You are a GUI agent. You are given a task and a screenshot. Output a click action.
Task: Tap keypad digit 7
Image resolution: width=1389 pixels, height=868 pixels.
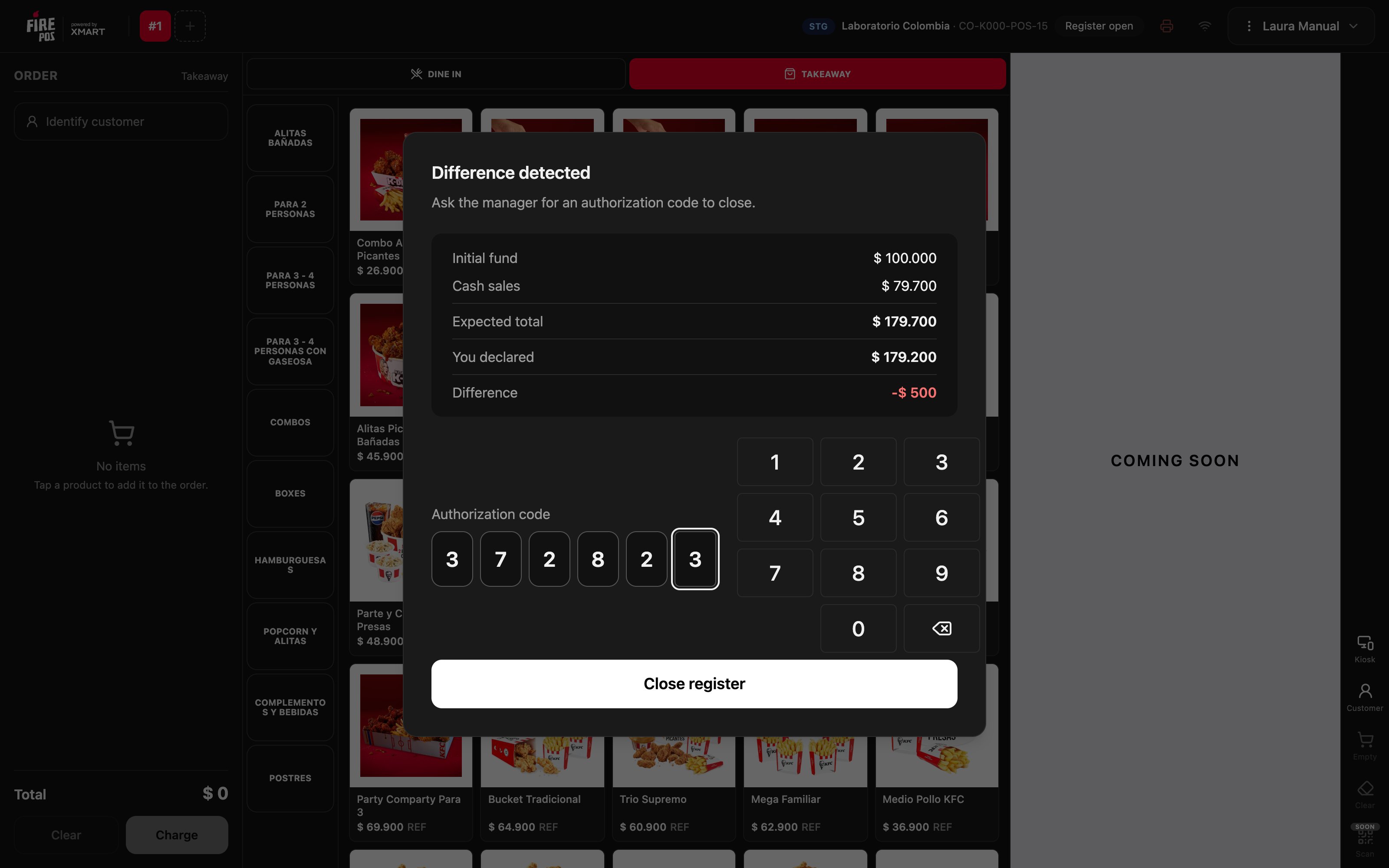(x=775, y=573)
